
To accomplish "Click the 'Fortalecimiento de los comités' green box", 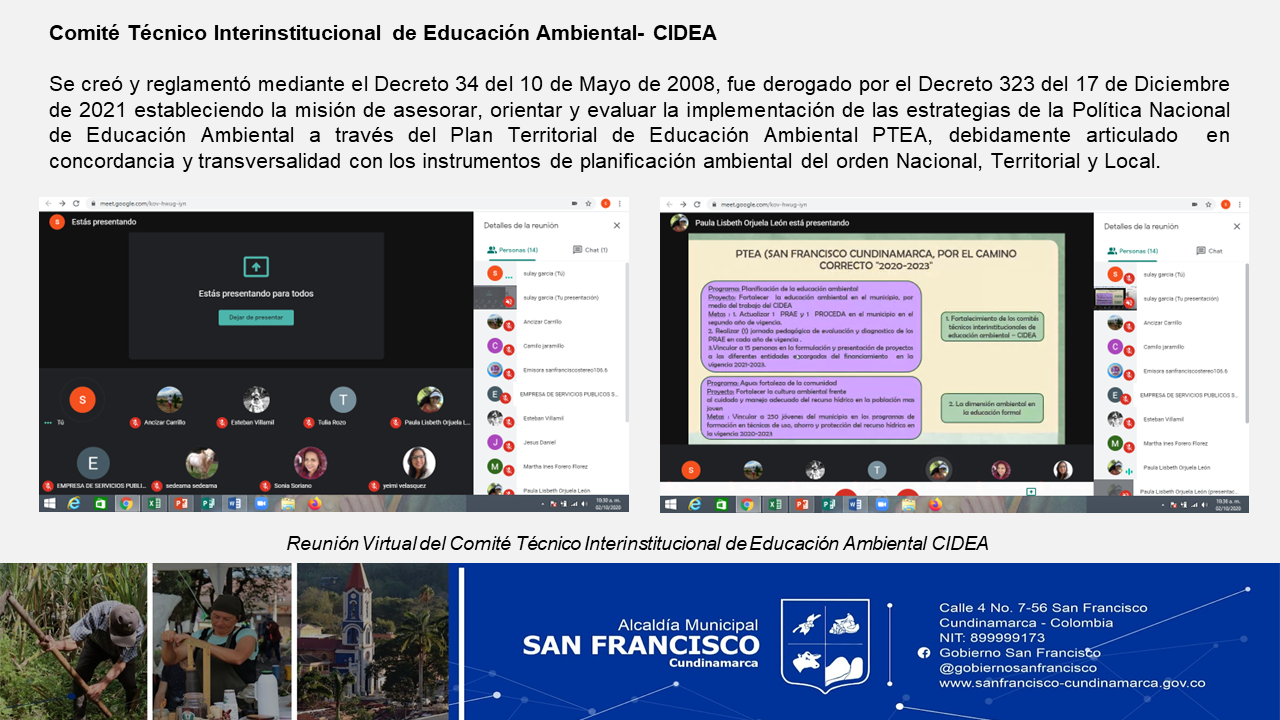I will (x=992, y=325).
